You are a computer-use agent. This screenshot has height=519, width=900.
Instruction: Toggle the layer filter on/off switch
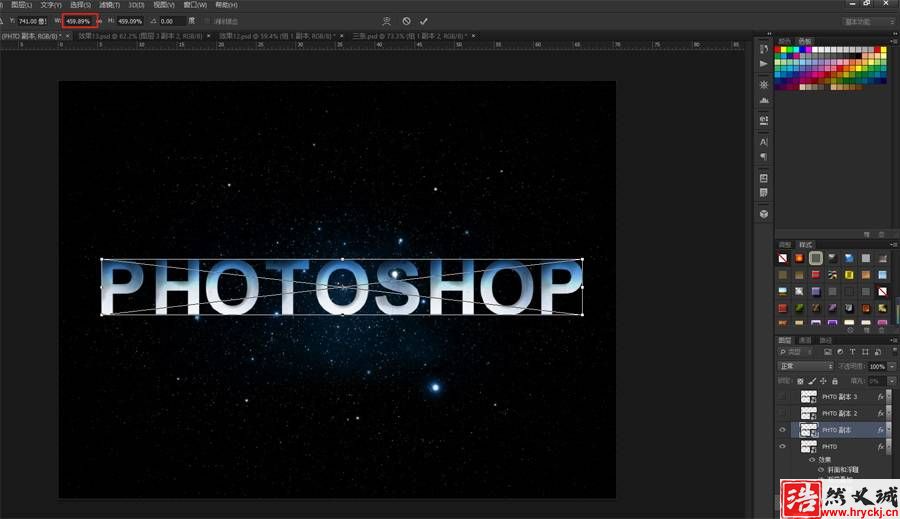click(894, 351)
